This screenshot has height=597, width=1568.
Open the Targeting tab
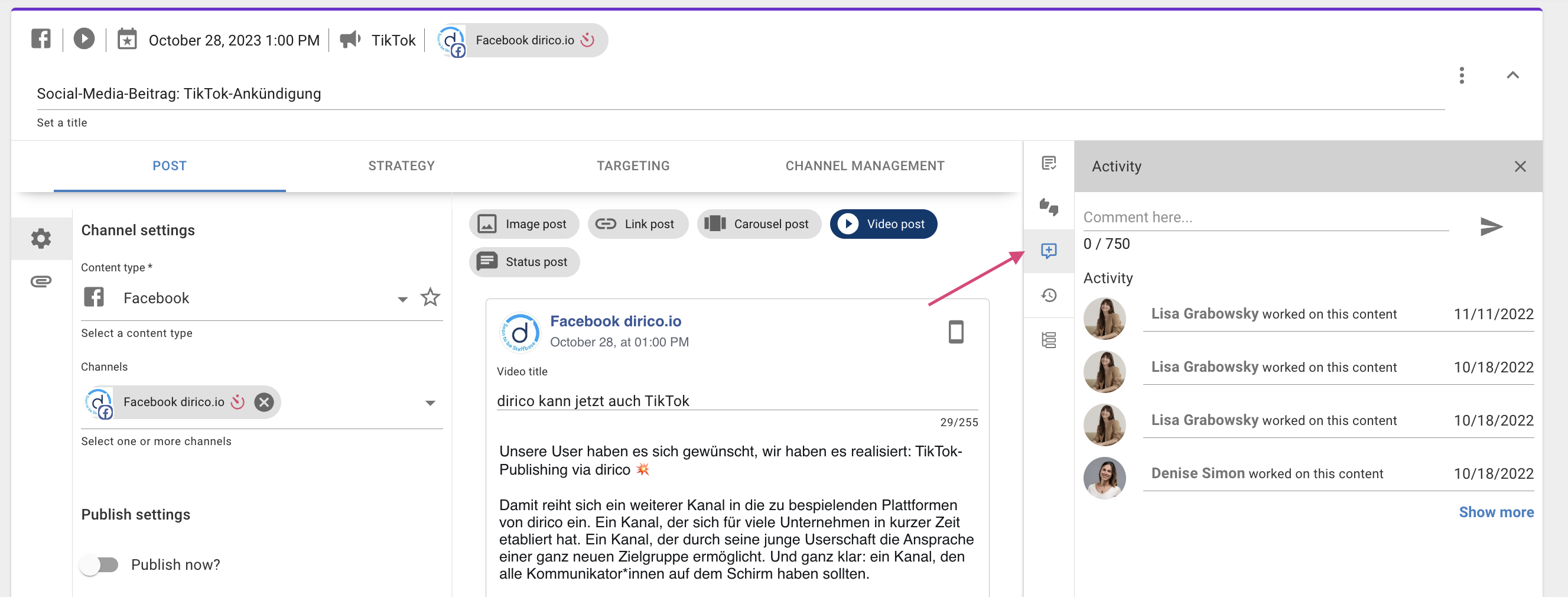[x=633, y=165]
